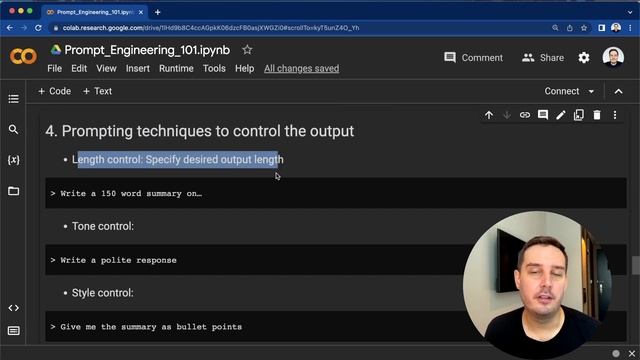Click the notebook title Prompt_Engineering_101.ipynb

tap(147, 50)
